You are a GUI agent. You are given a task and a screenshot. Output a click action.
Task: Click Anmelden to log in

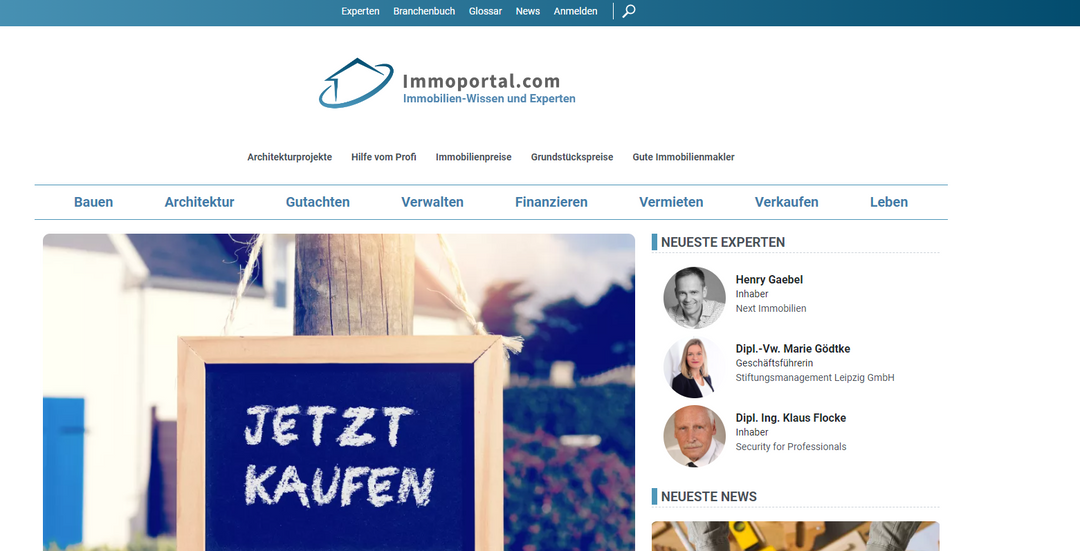click(x=575, y=11)
